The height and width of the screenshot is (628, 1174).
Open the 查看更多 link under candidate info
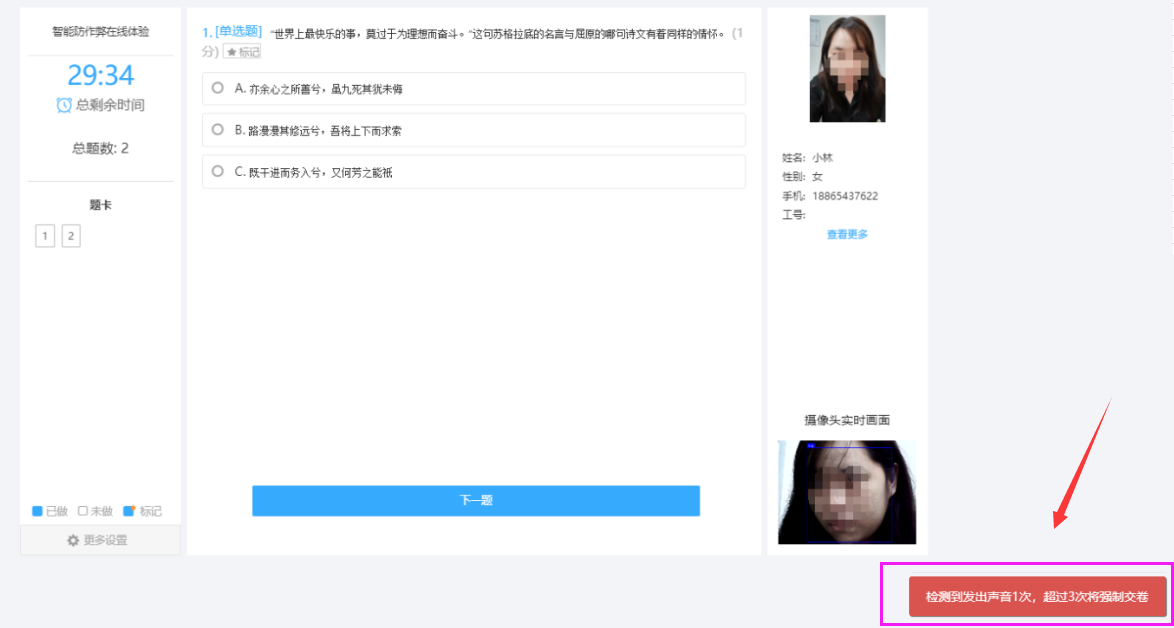[847, 233]
